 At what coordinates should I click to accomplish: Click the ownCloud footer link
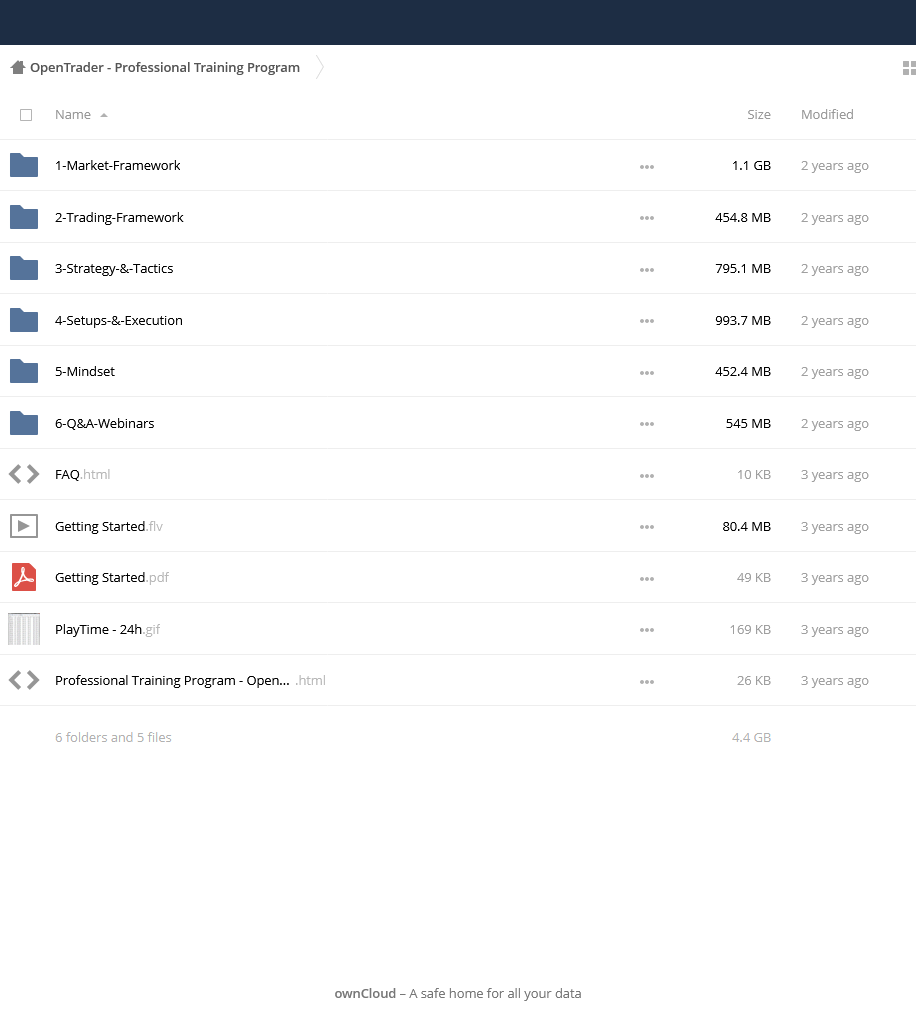click(x=365, y=994)
